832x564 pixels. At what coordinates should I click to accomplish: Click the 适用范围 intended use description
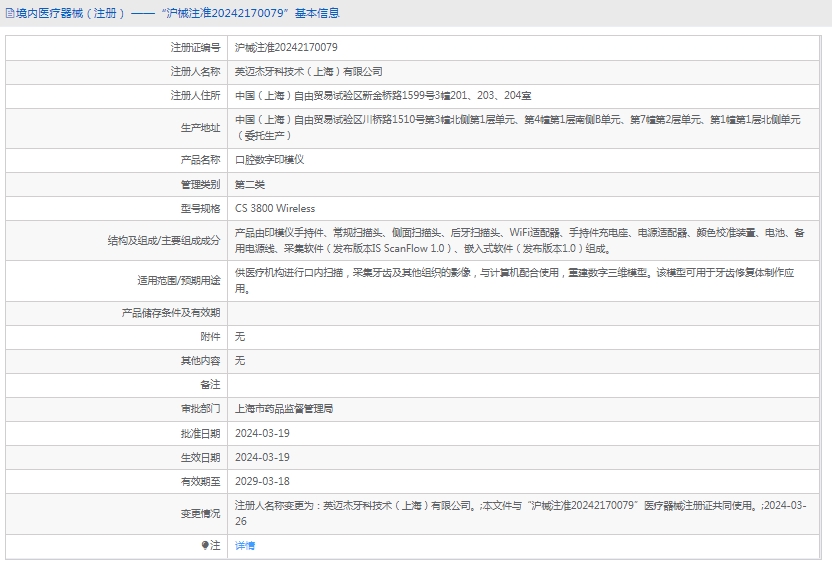pos(515,280)
